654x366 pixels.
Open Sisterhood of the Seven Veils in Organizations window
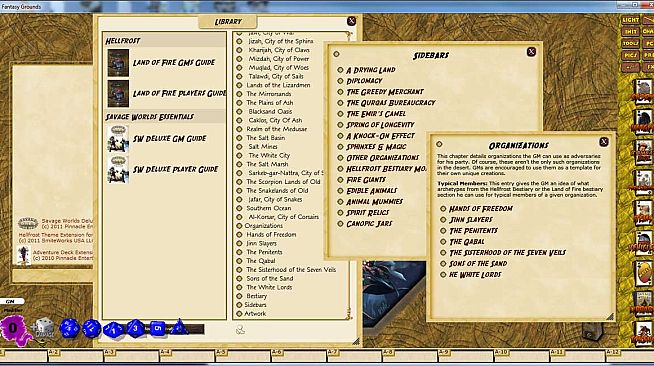click(x=508, y=253)
